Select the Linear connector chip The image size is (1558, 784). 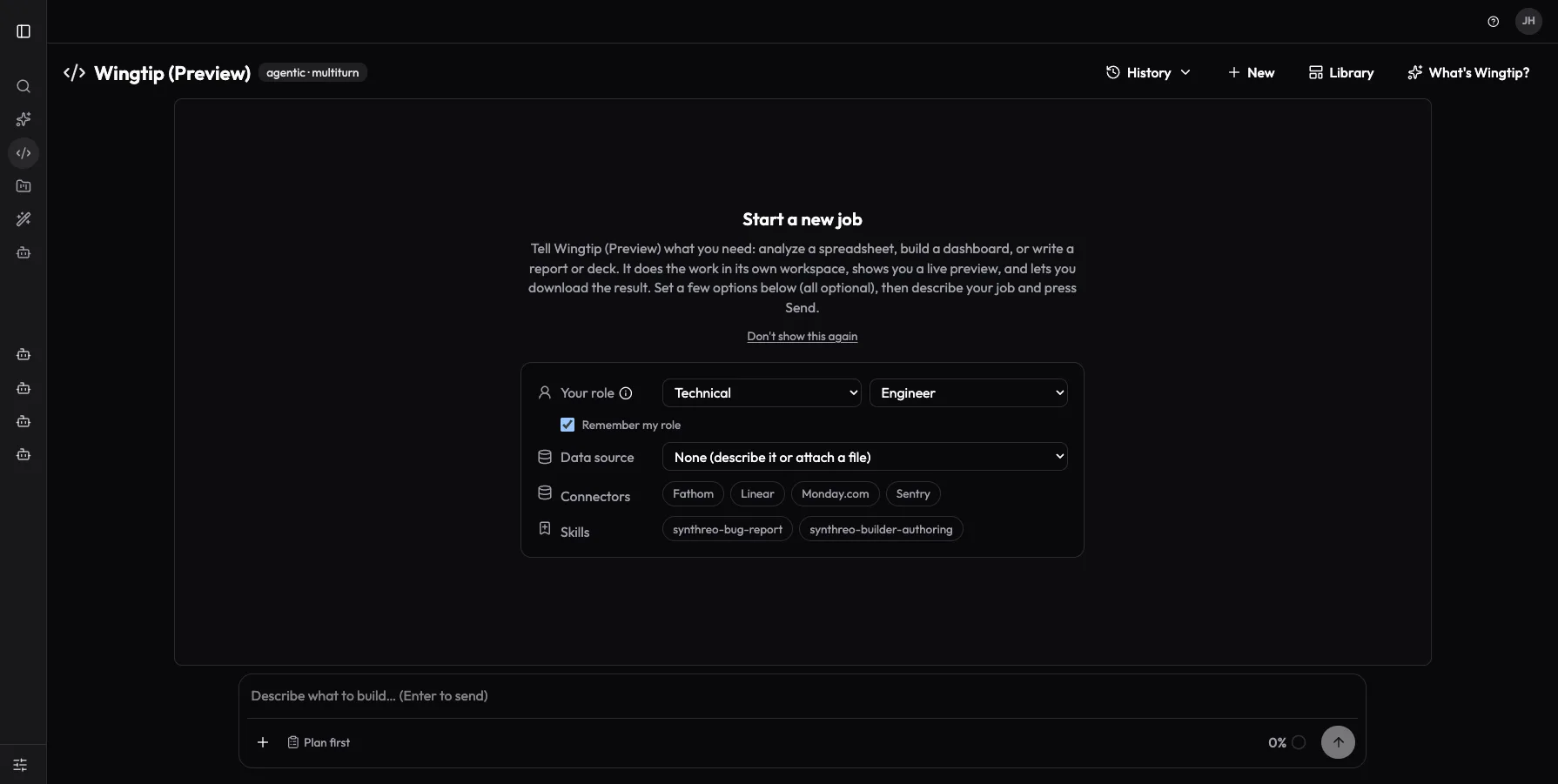[757, 494]
